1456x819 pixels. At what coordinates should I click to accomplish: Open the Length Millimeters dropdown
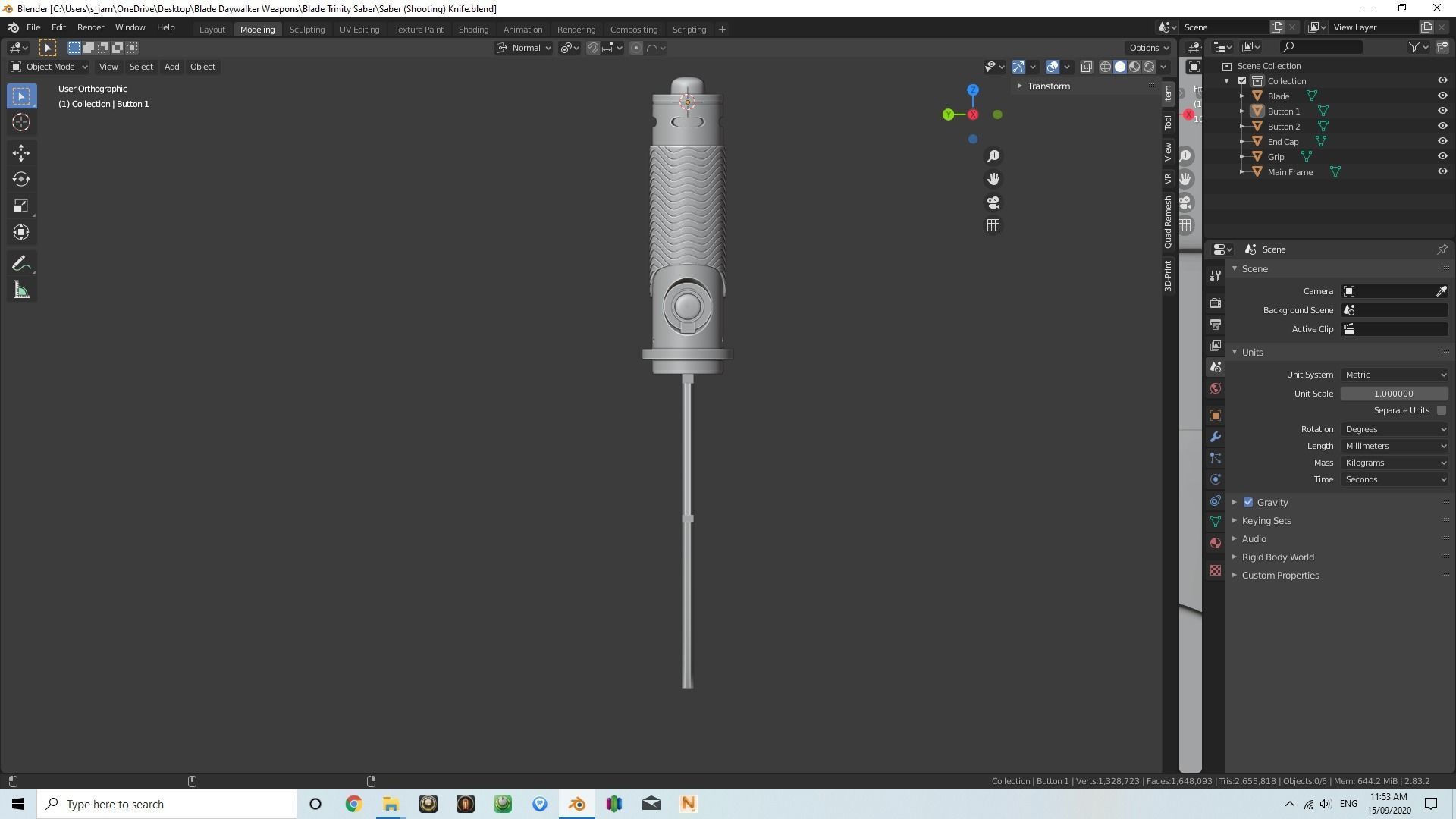coord(1395,446)
